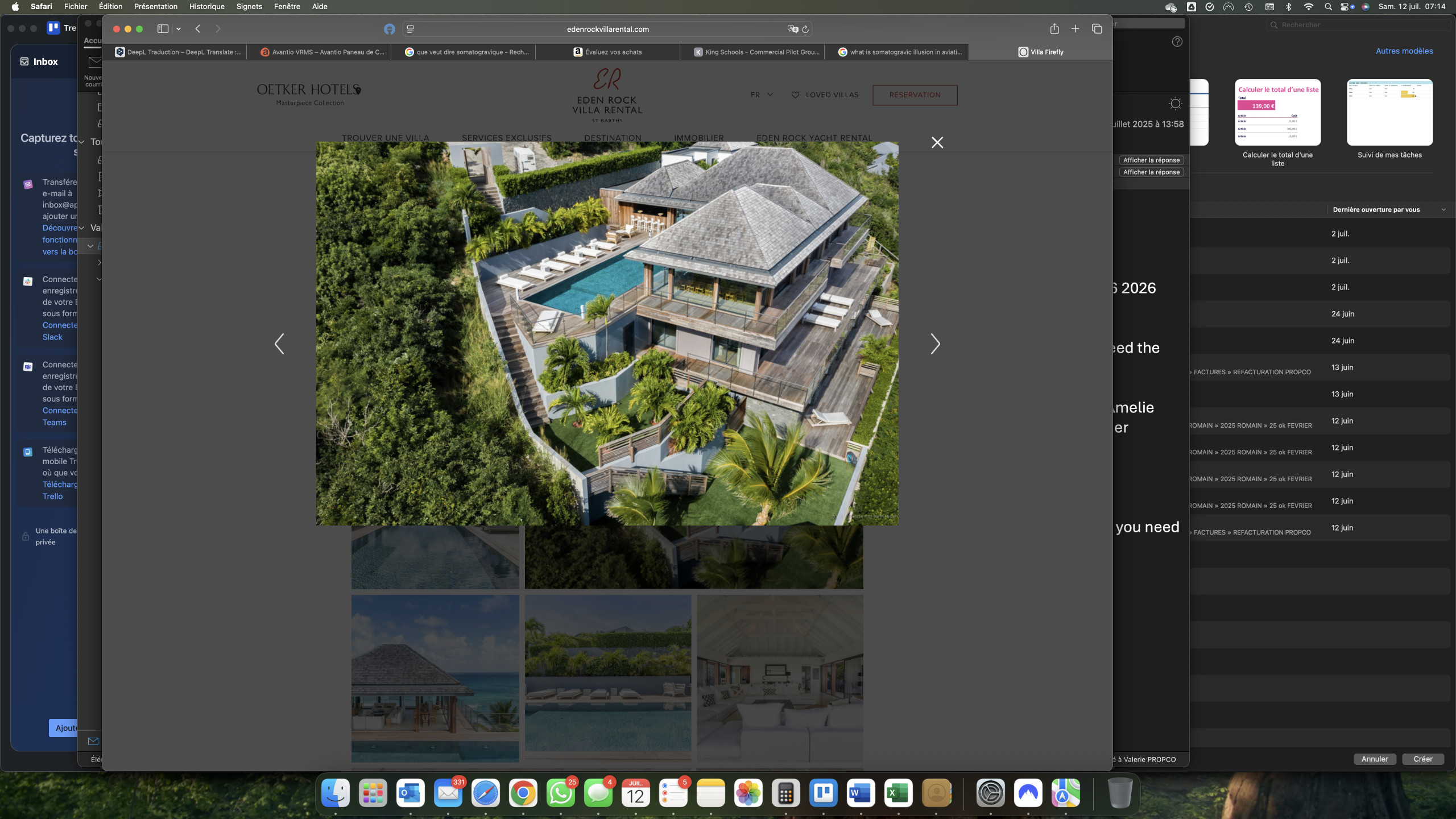The height and width of the screenshot is (819, 1456).
Task: Show the next villa photo
Action: tap(935, 344)
